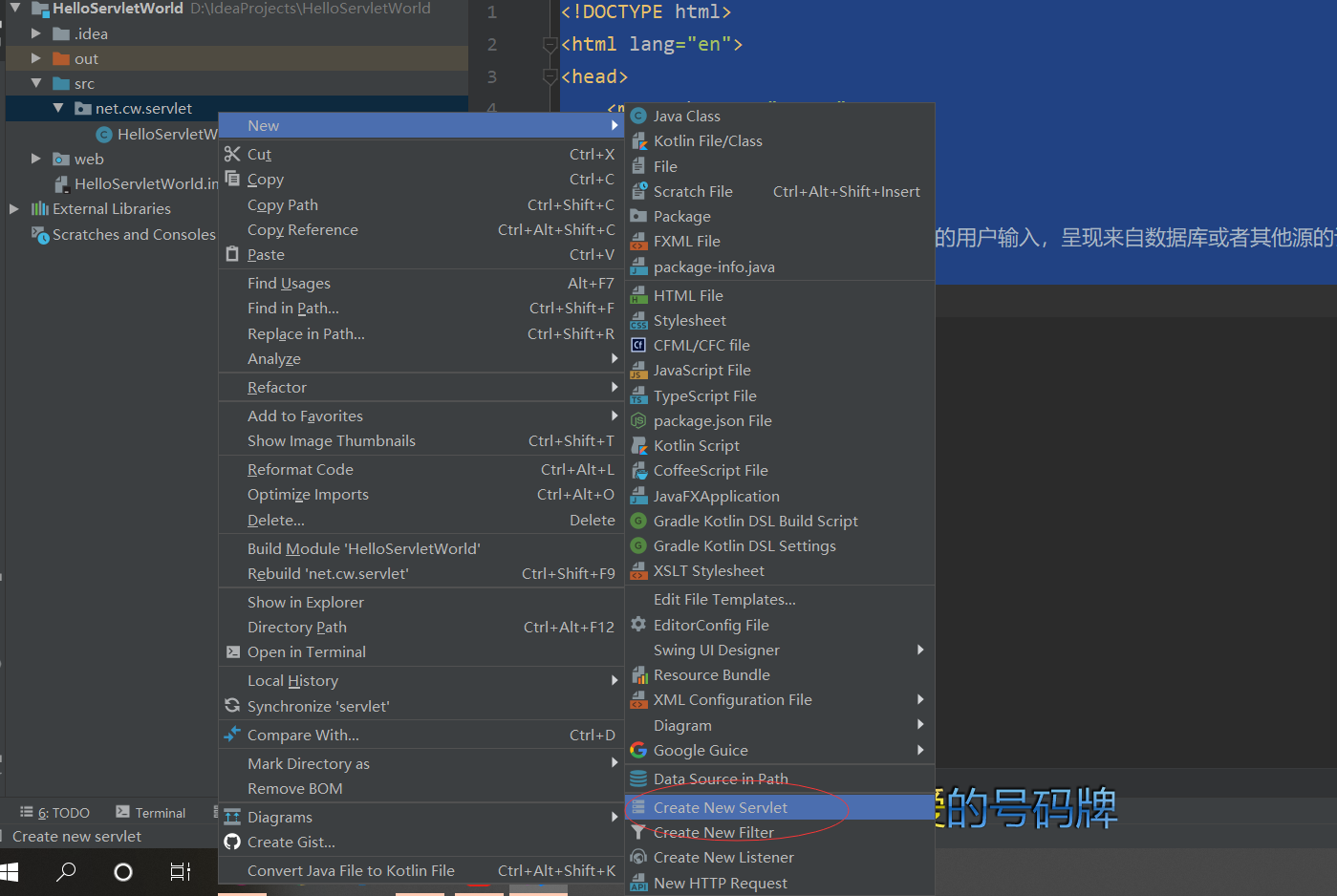The image size is (1337, 896).
Task: Open Windows taskbar search
Action: coord(66,871)
